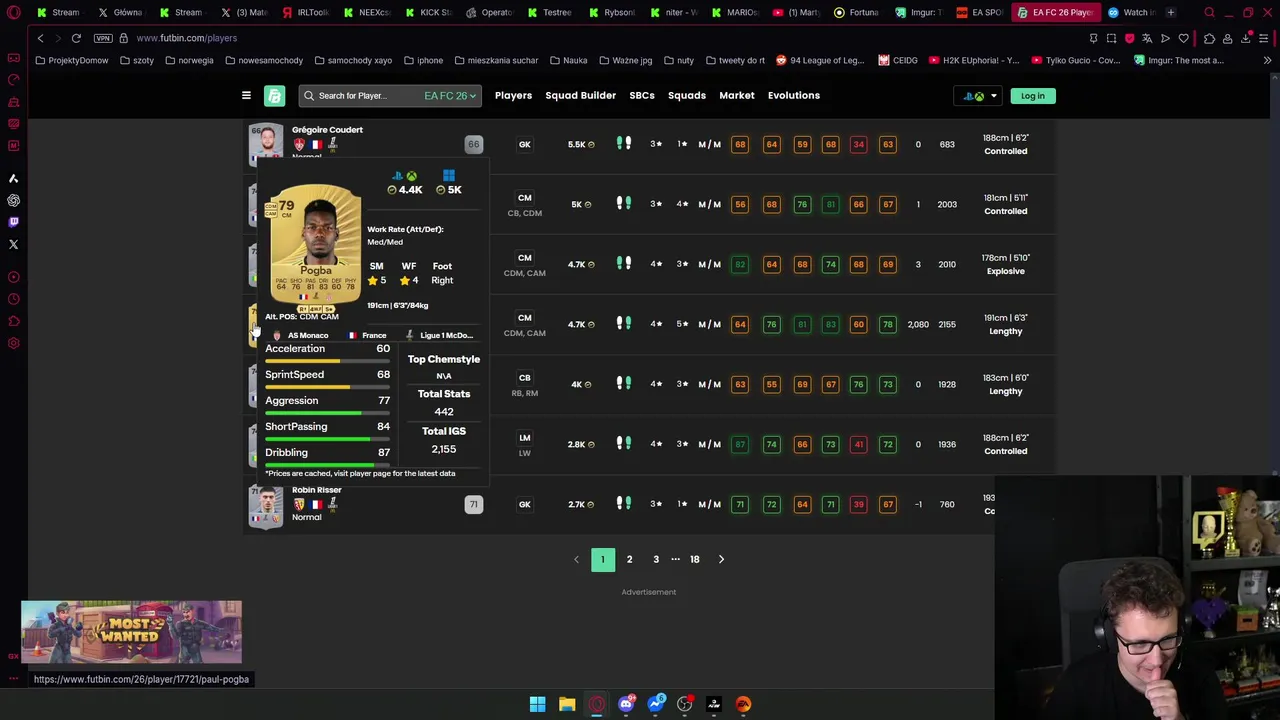Click the current page 1 button
This screenshot has width=1280, height=720.
(x=602, y=559)
